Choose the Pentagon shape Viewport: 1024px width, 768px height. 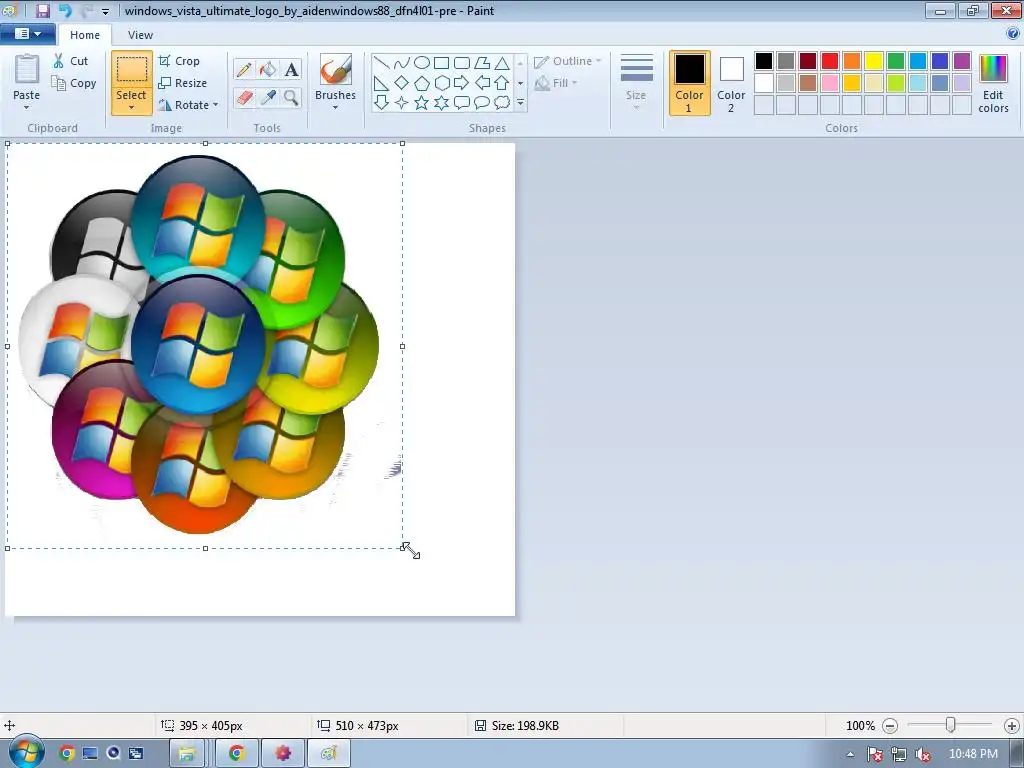pyautogui.click(x=422, y=83)
